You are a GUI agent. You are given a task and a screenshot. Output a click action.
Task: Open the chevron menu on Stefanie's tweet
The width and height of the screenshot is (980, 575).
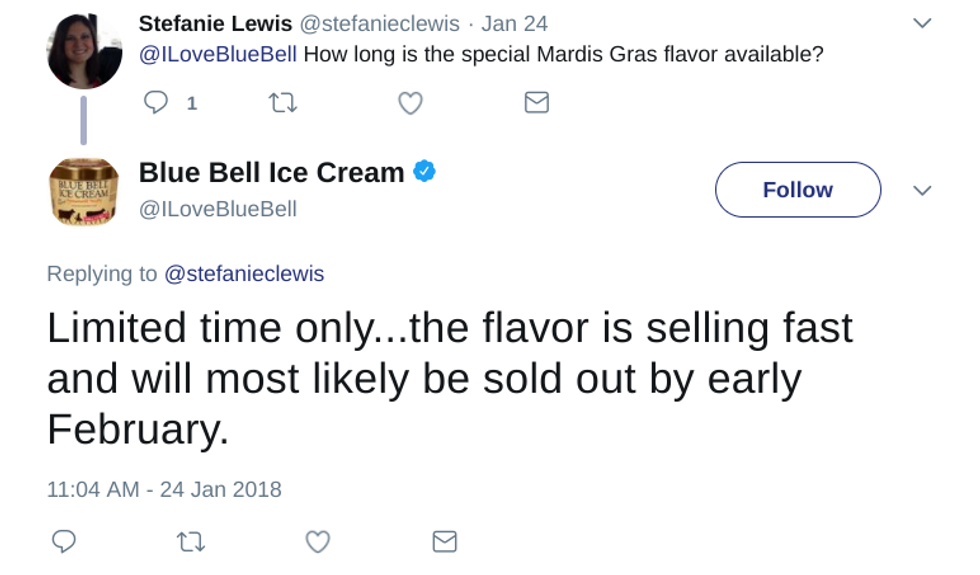point(922,23)
